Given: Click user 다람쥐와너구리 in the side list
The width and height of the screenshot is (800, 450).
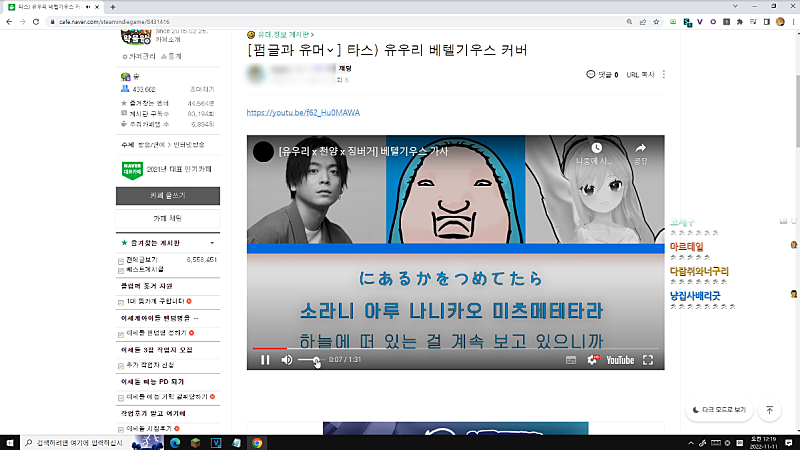Looking at the screenshot, I should [x=699, y=271].
